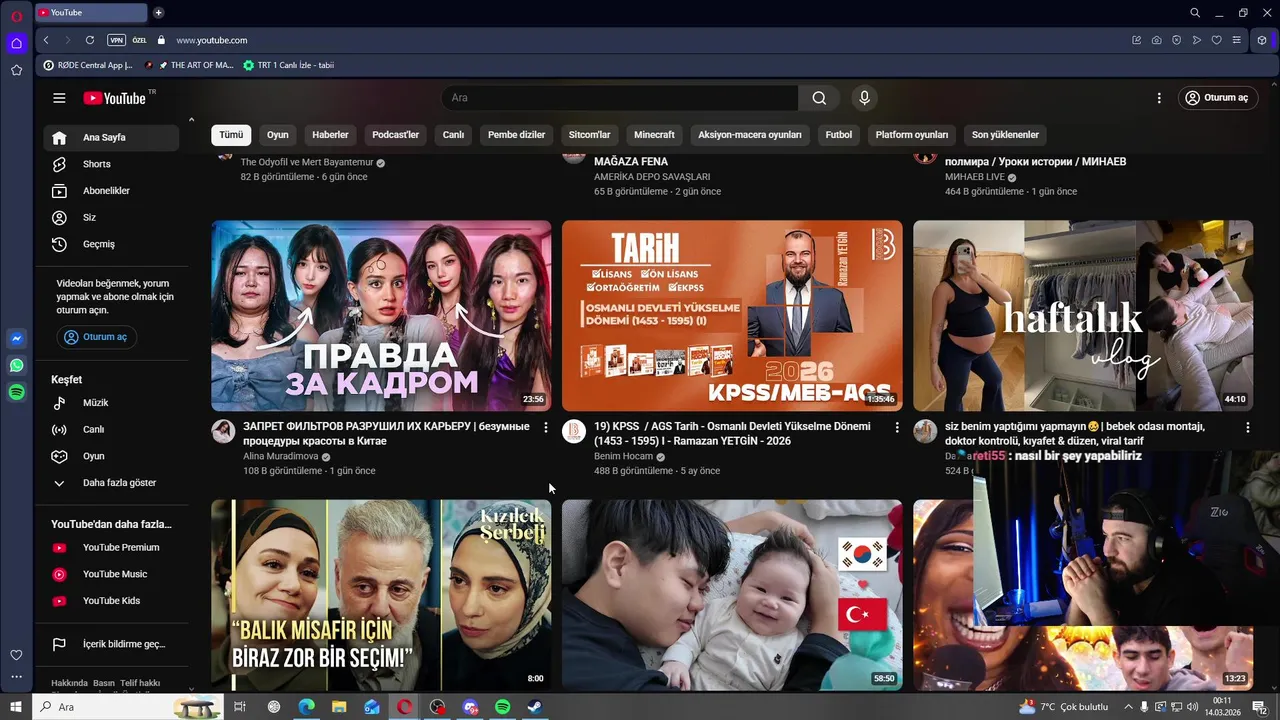Open more options for haftalık vlog video
The image size is (1280, 720).
tap(1247, 427)
